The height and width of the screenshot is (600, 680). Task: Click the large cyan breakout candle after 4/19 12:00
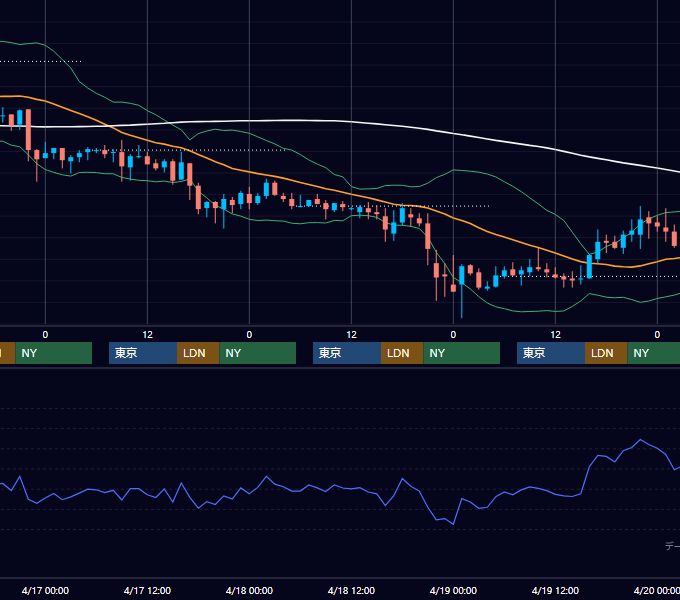[589, 267]
